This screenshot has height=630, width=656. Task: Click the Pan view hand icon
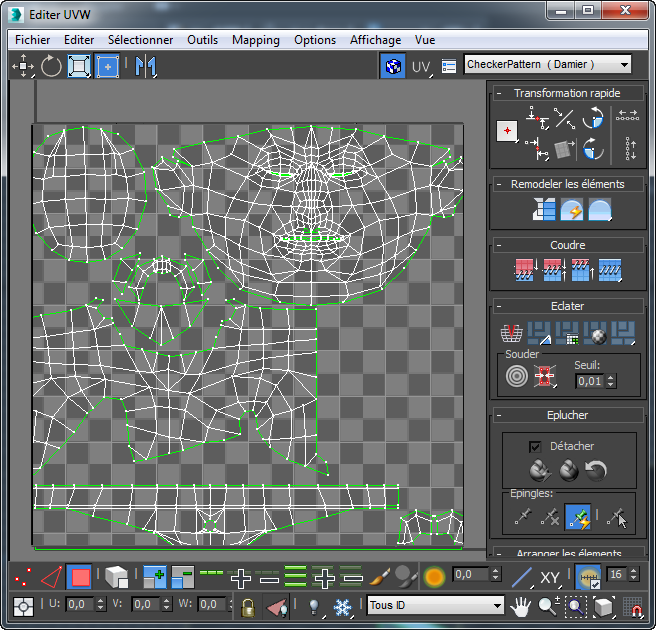520,606
